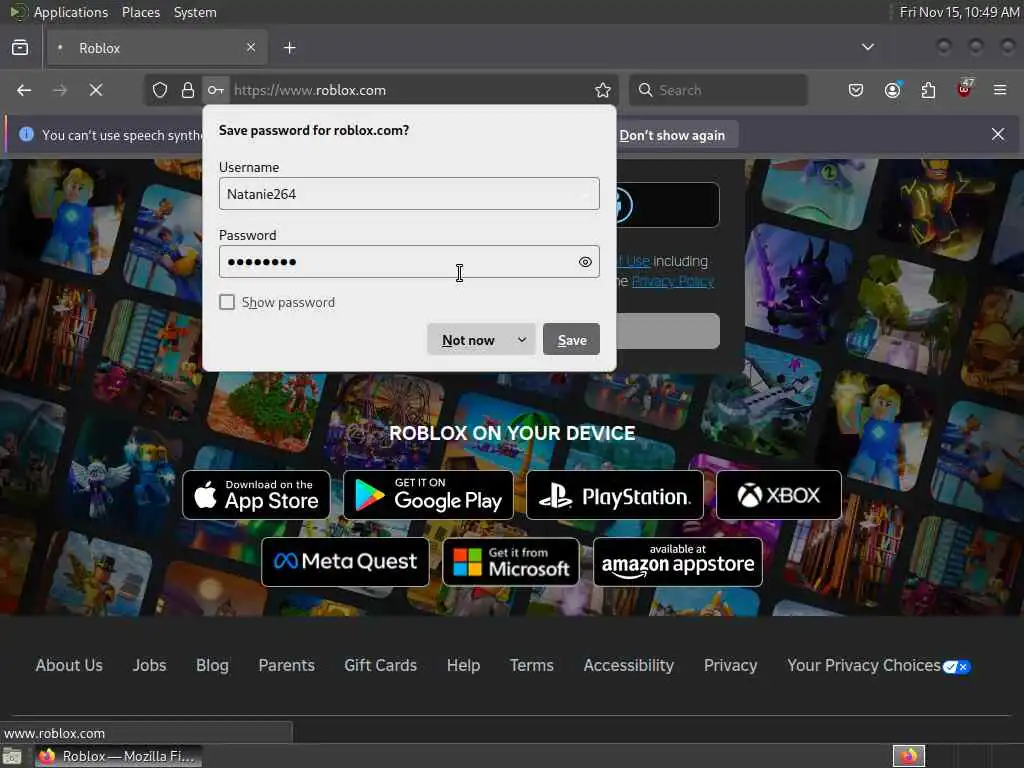Click the Save password button

point(571,340)
